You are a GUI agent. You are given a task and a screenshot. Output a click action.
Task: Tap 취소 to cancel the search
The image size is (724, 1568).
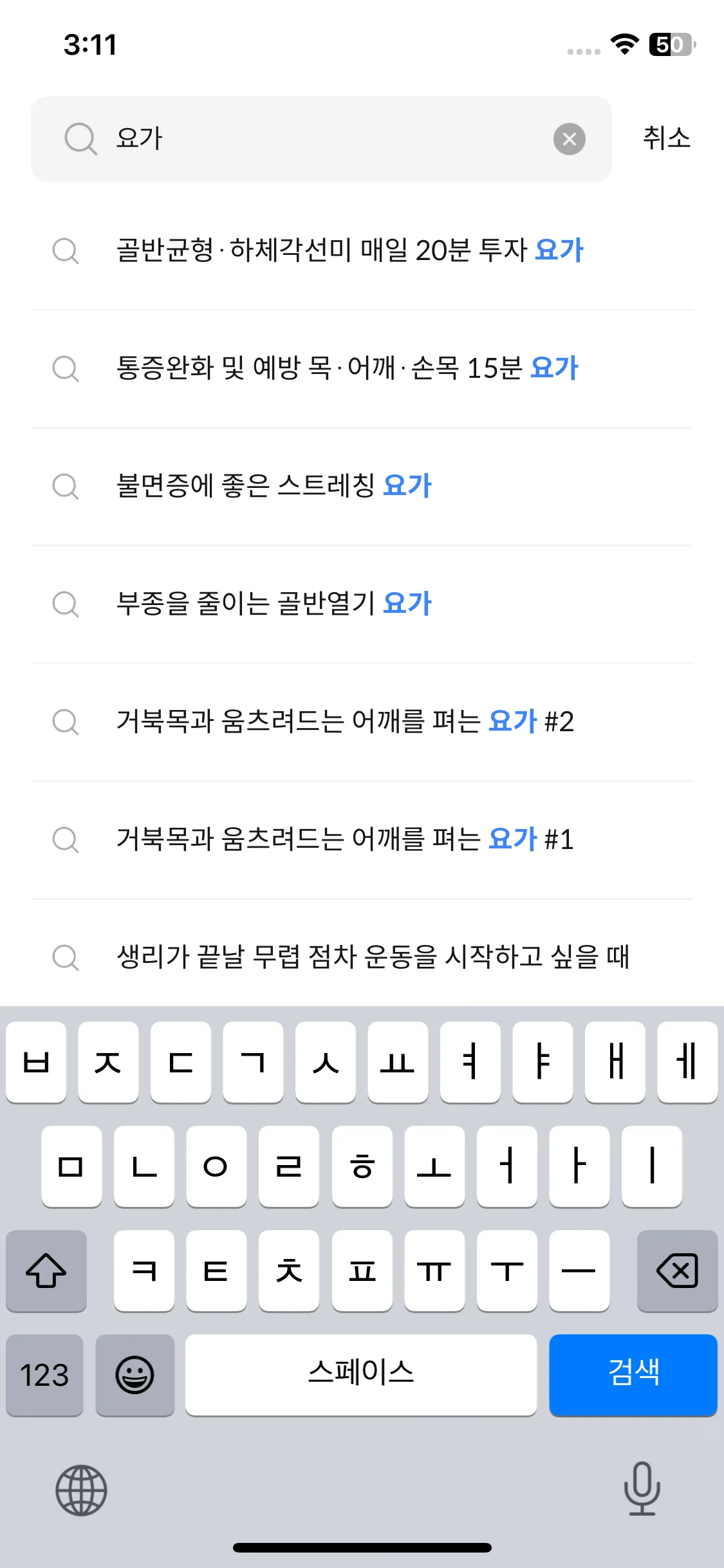666,138
